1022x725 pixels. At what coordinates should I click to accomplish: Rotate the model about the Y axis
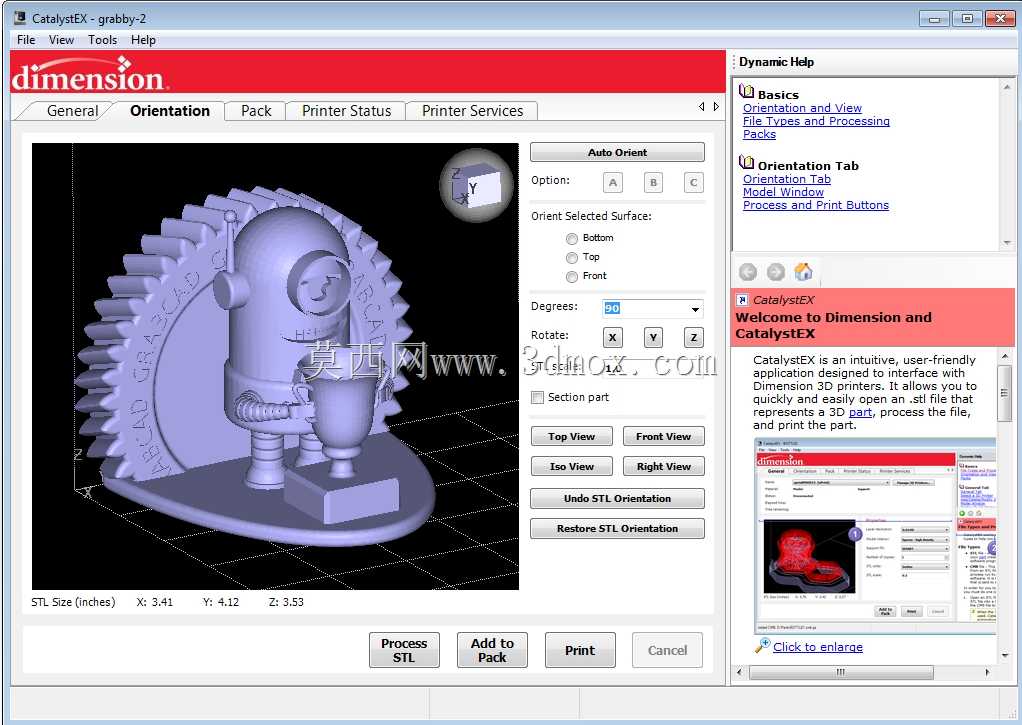click(x=653, y=337)
